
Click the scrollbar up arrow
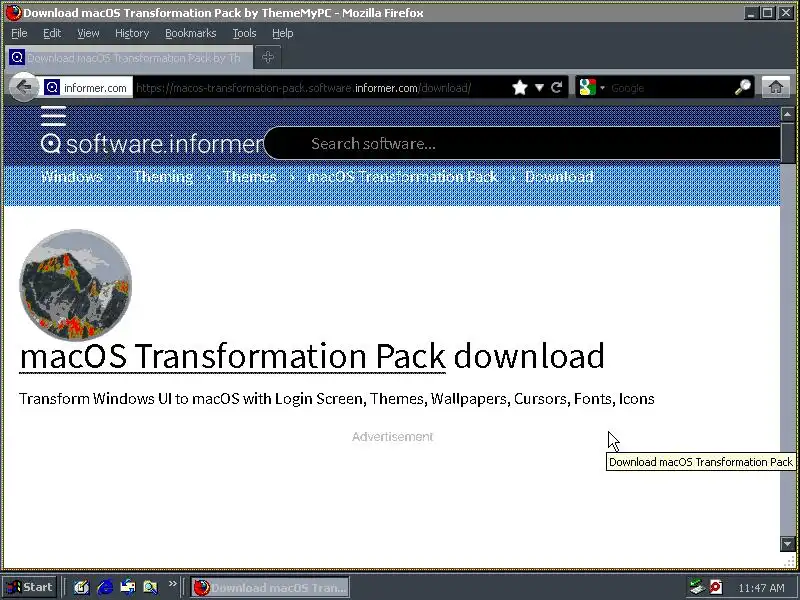pos(787,114)
